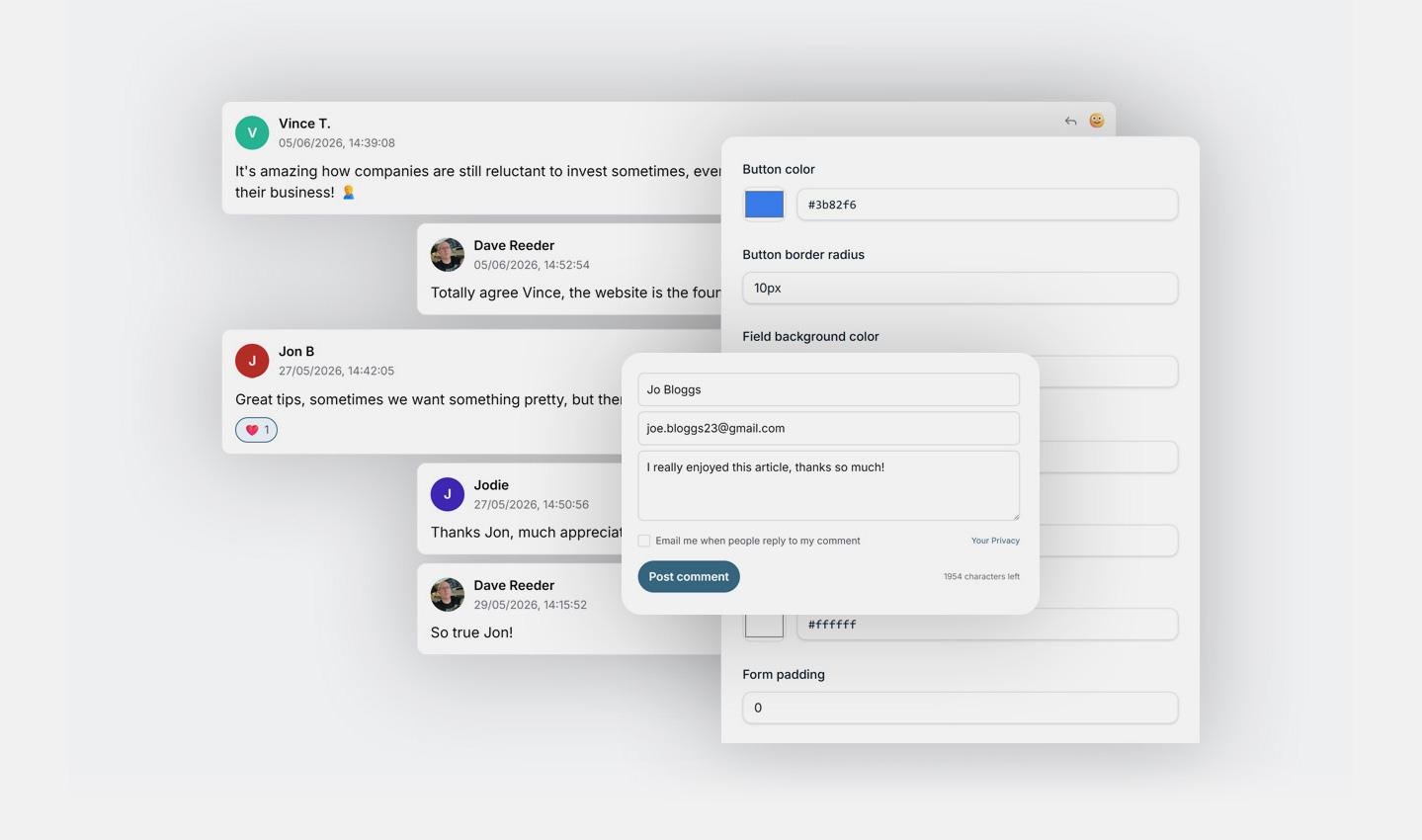Click timestamp 27/05/2026, 14:50:56
This screenshot has width=1422, height=840.
tap(531, 504)
